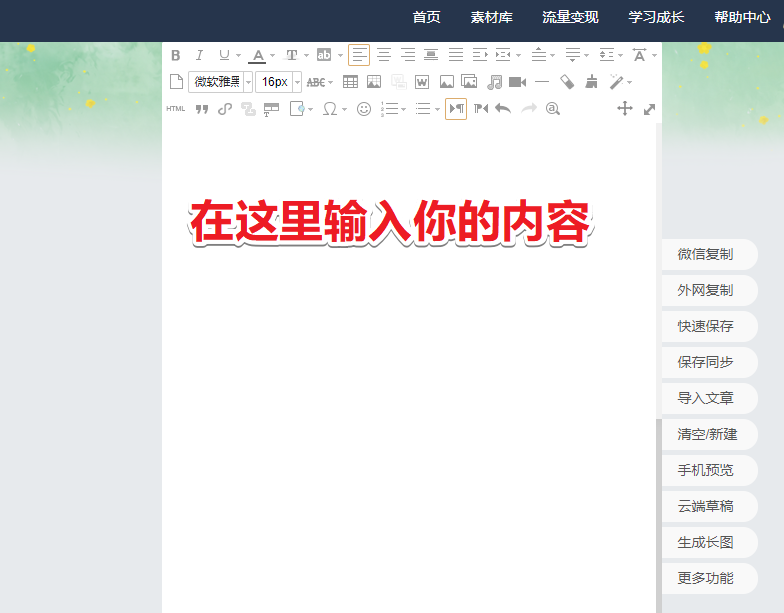Toggle bold formatting in the editor toolbar

pos(176,55)
